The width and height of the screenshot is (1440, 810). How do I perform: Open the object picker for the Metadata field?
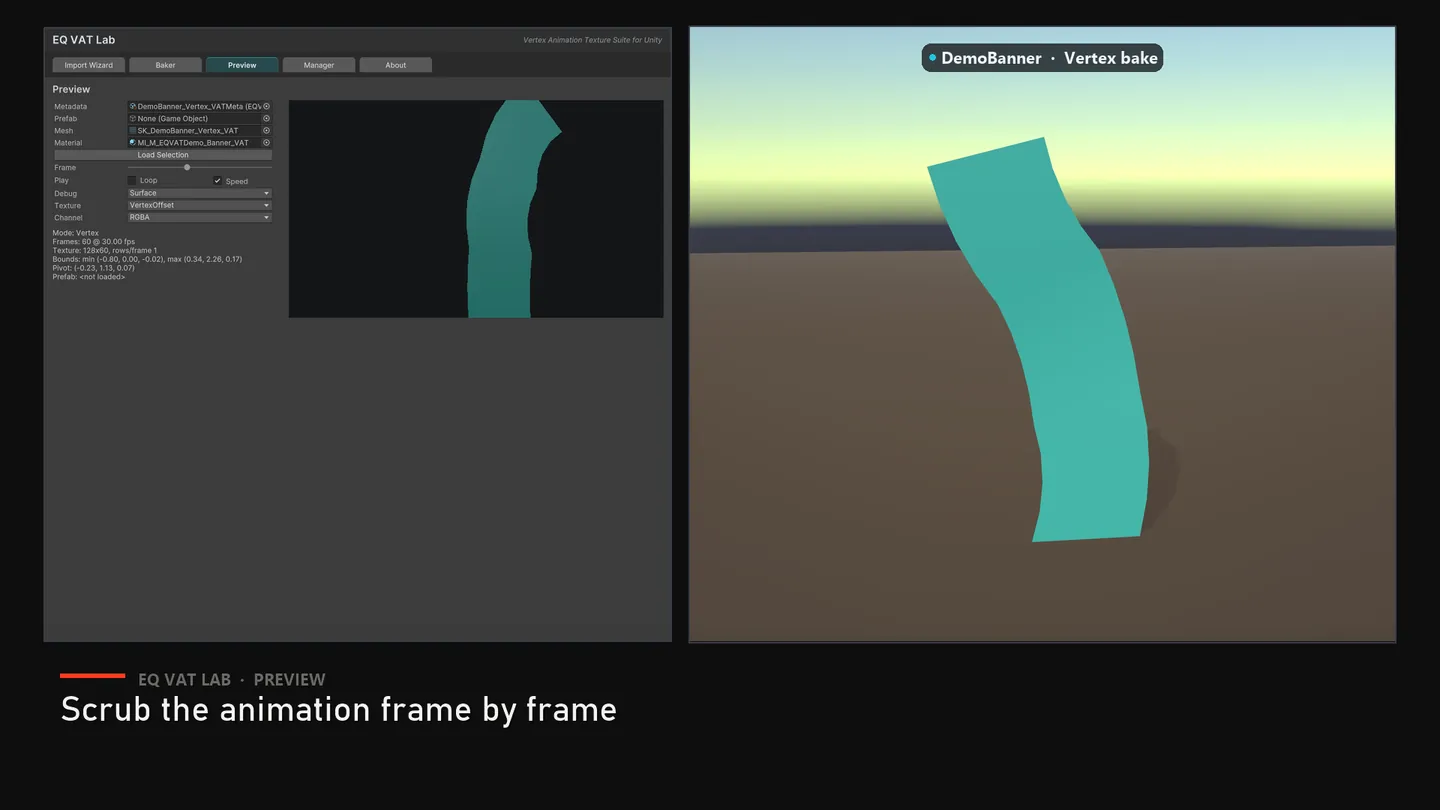coord(267,106)
